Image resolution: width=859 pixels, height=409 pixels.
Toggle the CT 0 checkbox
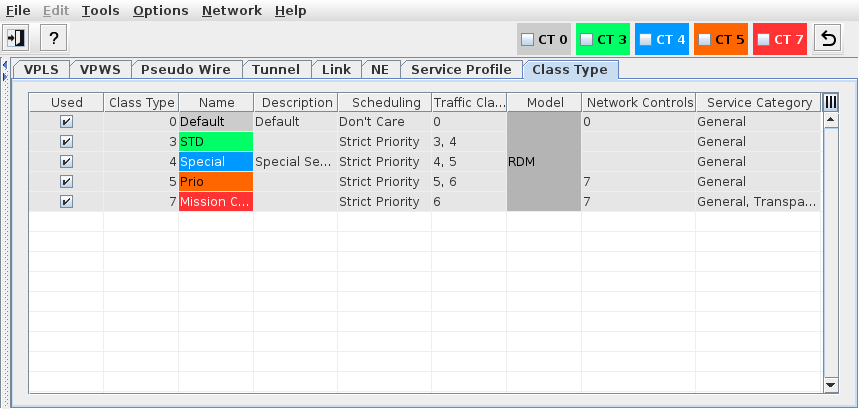point(527,40)
